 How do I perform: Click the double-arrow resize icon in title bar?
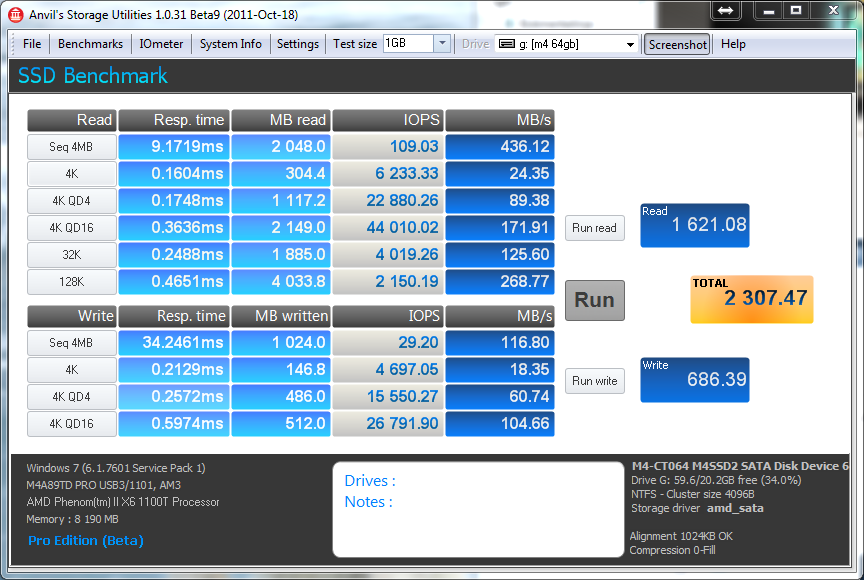click(725, 10)
